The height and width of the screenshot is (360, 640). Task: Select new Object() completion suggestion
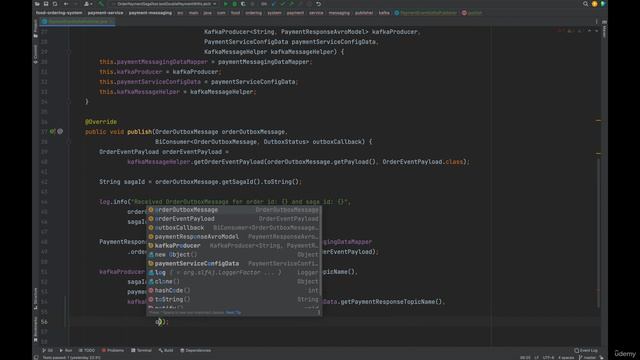[x=234, y=255]
